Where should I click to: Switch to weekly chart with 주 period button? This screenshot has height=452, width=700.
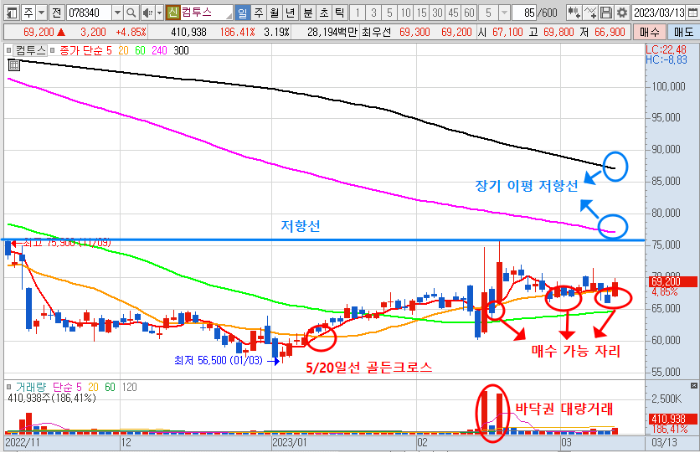pyautogui.click(x=258, y=13)
